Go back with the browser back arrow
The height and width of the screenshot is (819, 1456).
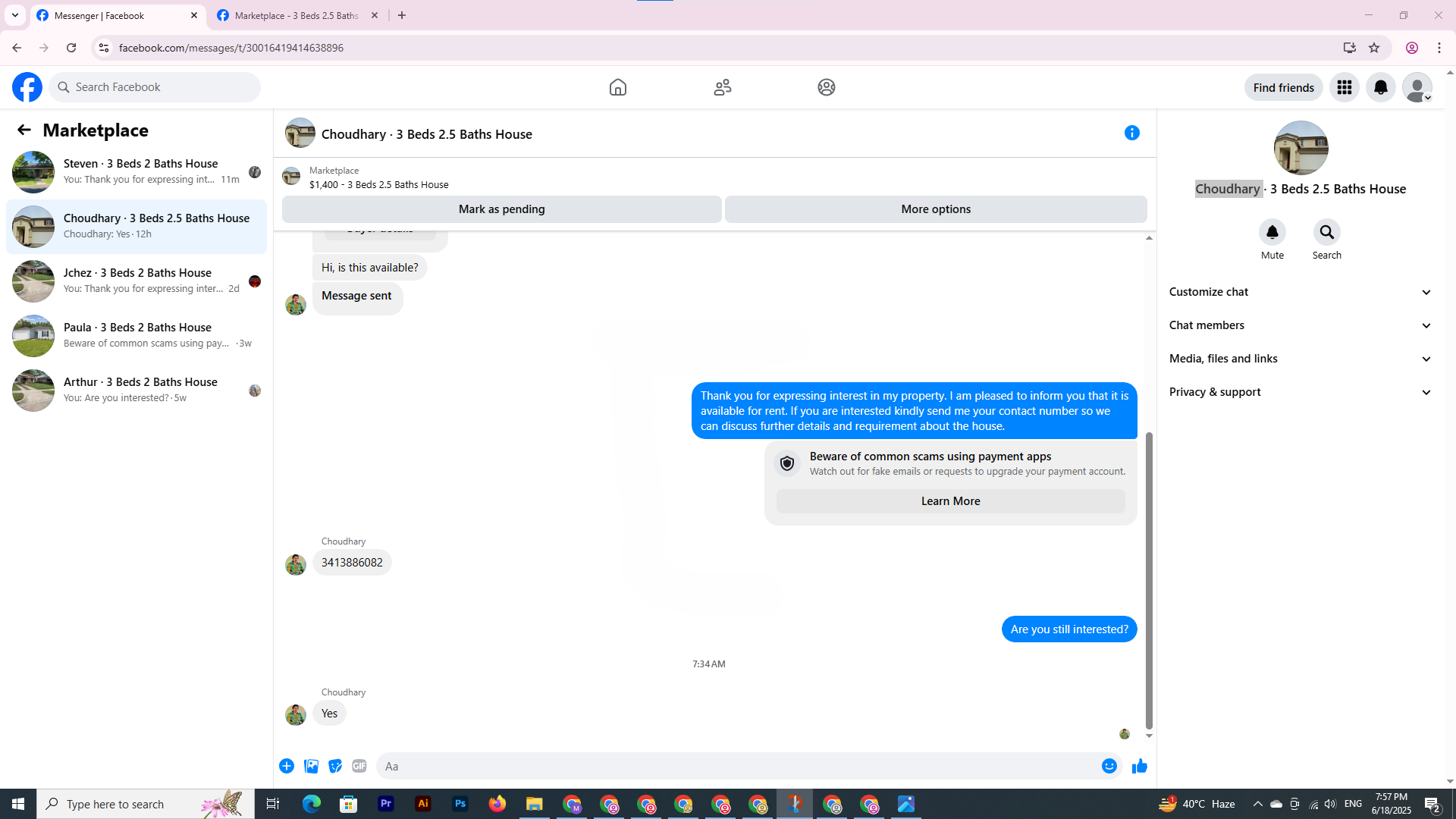pyautogui.click(x=17, y=48)
